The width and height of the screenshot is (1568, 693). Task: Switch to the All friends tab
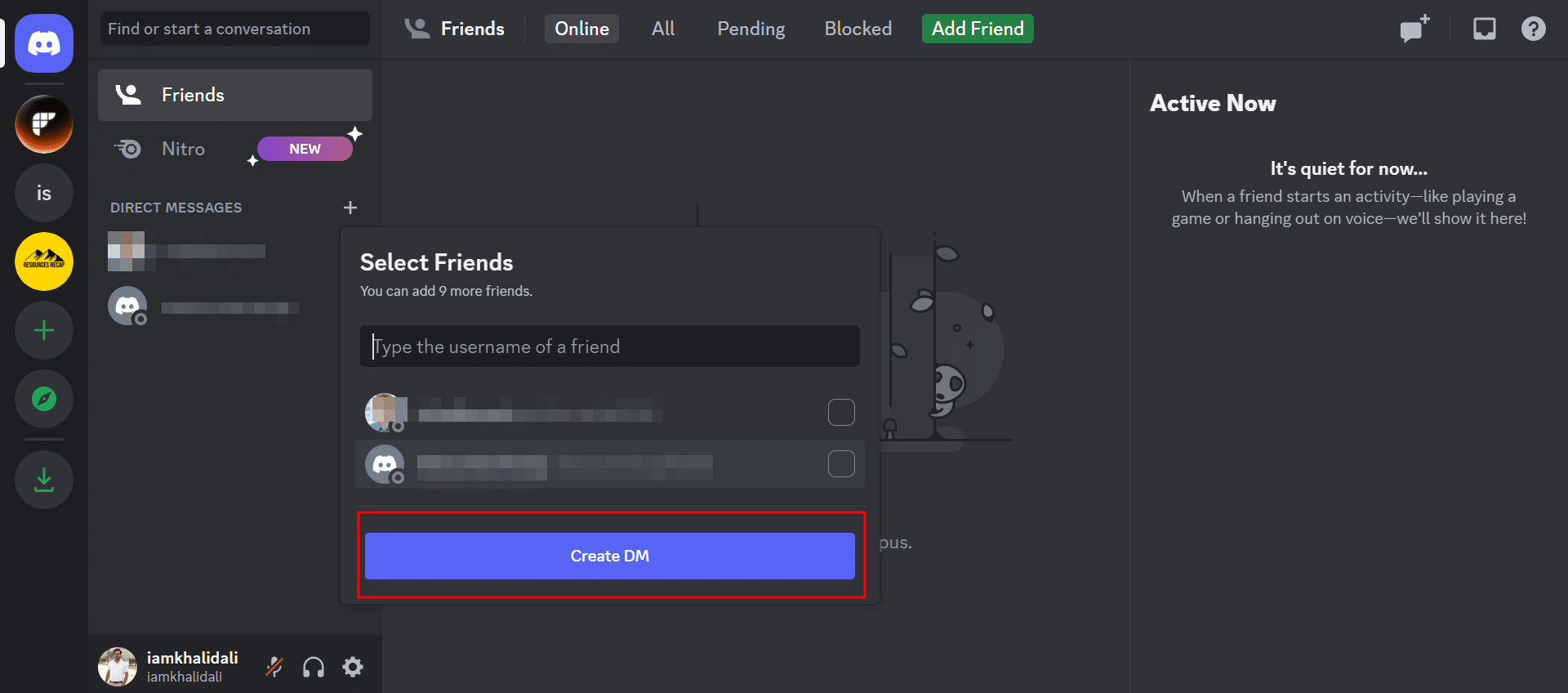tap(663, 29)
